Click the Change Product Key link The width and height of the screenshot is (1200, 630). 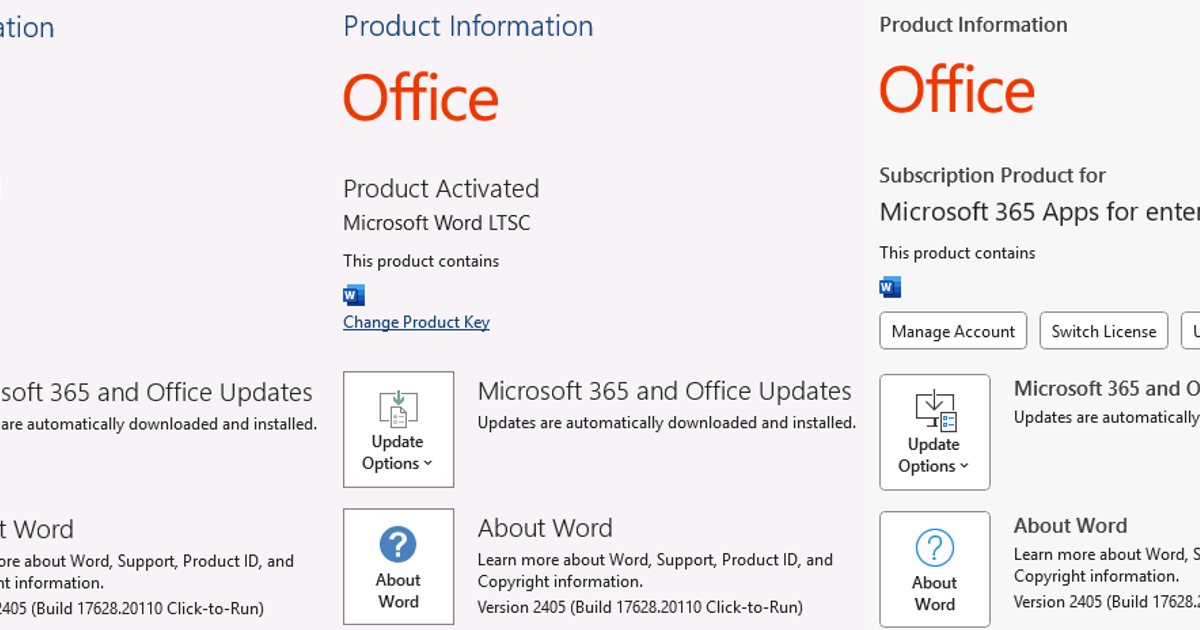coord(416,322)
